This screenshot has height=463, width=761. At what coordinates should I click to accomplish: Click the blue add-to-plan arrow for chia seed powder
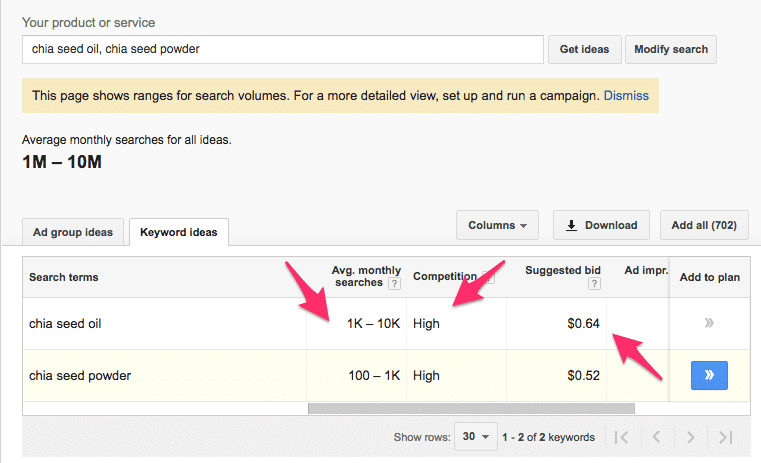709,376
